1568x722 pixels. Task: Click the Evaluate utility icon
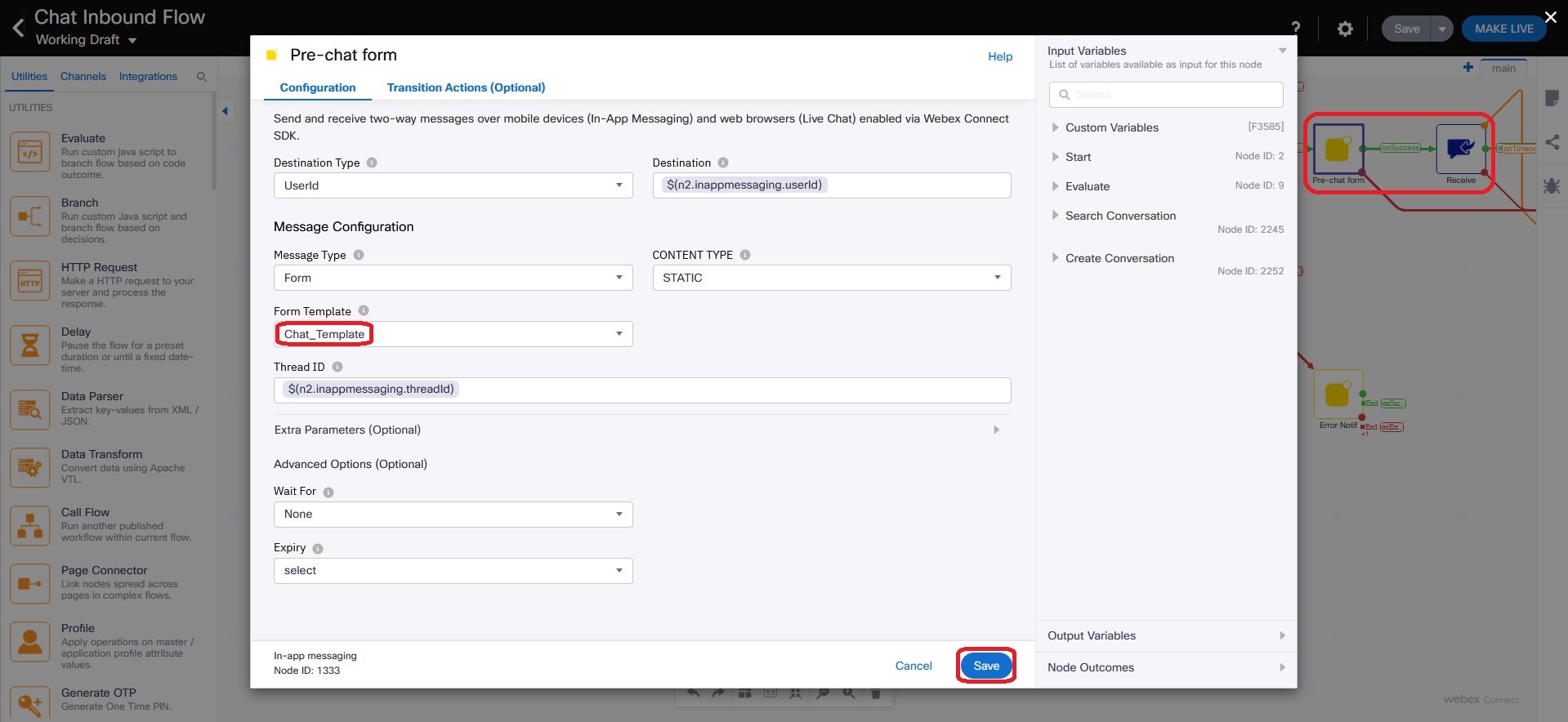tap(30, 152)
